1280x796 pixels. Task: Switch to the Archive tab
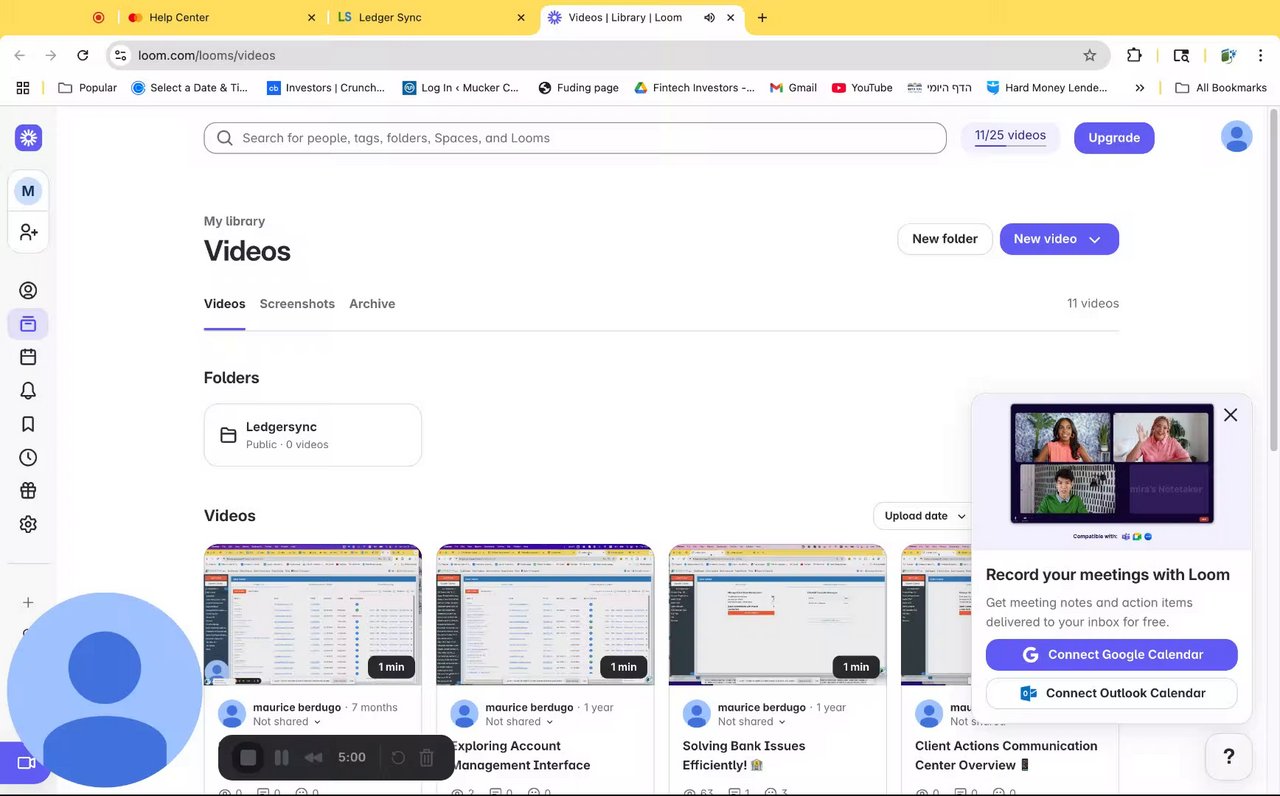pyautogui.click(x=372, y=304)
